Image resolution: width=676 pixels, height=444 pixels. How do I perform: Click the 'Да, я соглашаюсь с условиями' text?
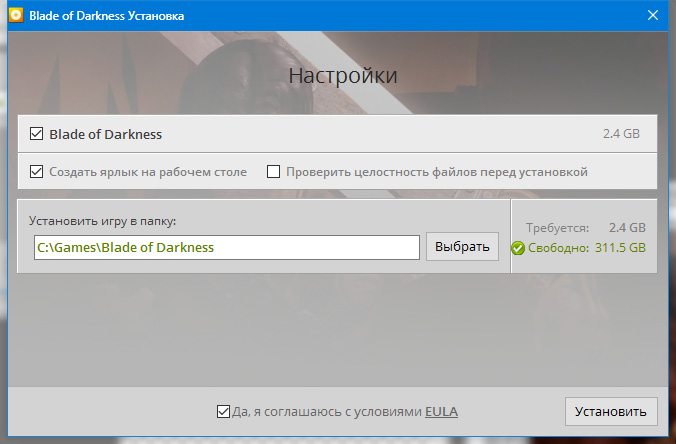327,412
